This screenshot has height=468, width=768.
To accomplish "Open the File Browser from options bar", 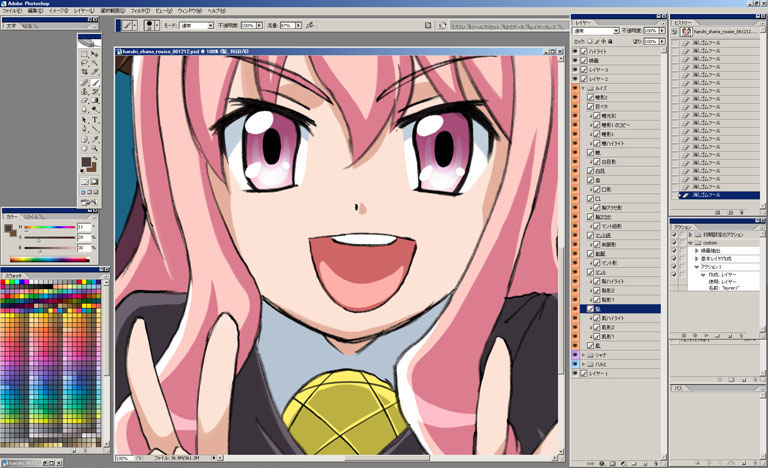I will tap(442, 25).
